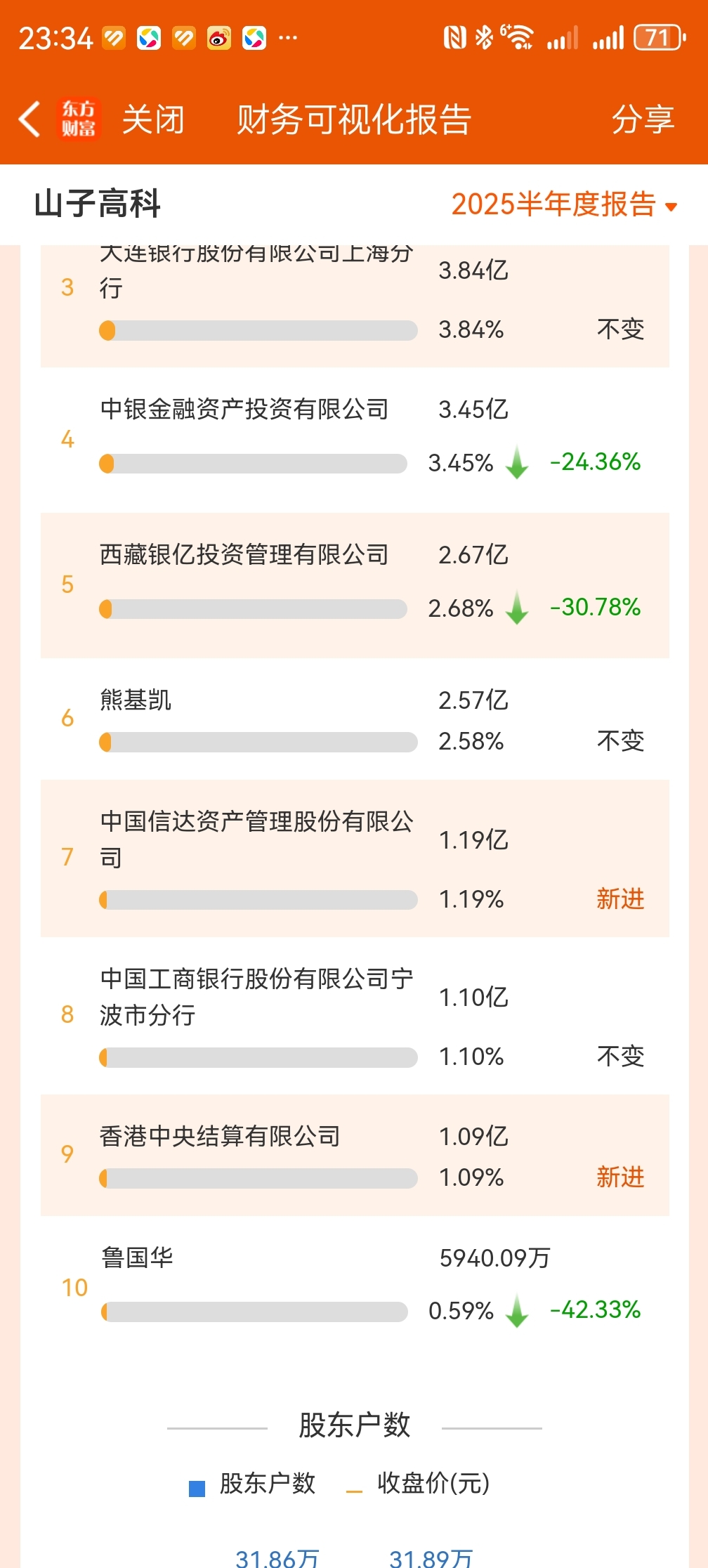This screenshot has width=708, height=1568.
Task: Tap the 东方财富 logo icon
Action: [x=79, y=119]
